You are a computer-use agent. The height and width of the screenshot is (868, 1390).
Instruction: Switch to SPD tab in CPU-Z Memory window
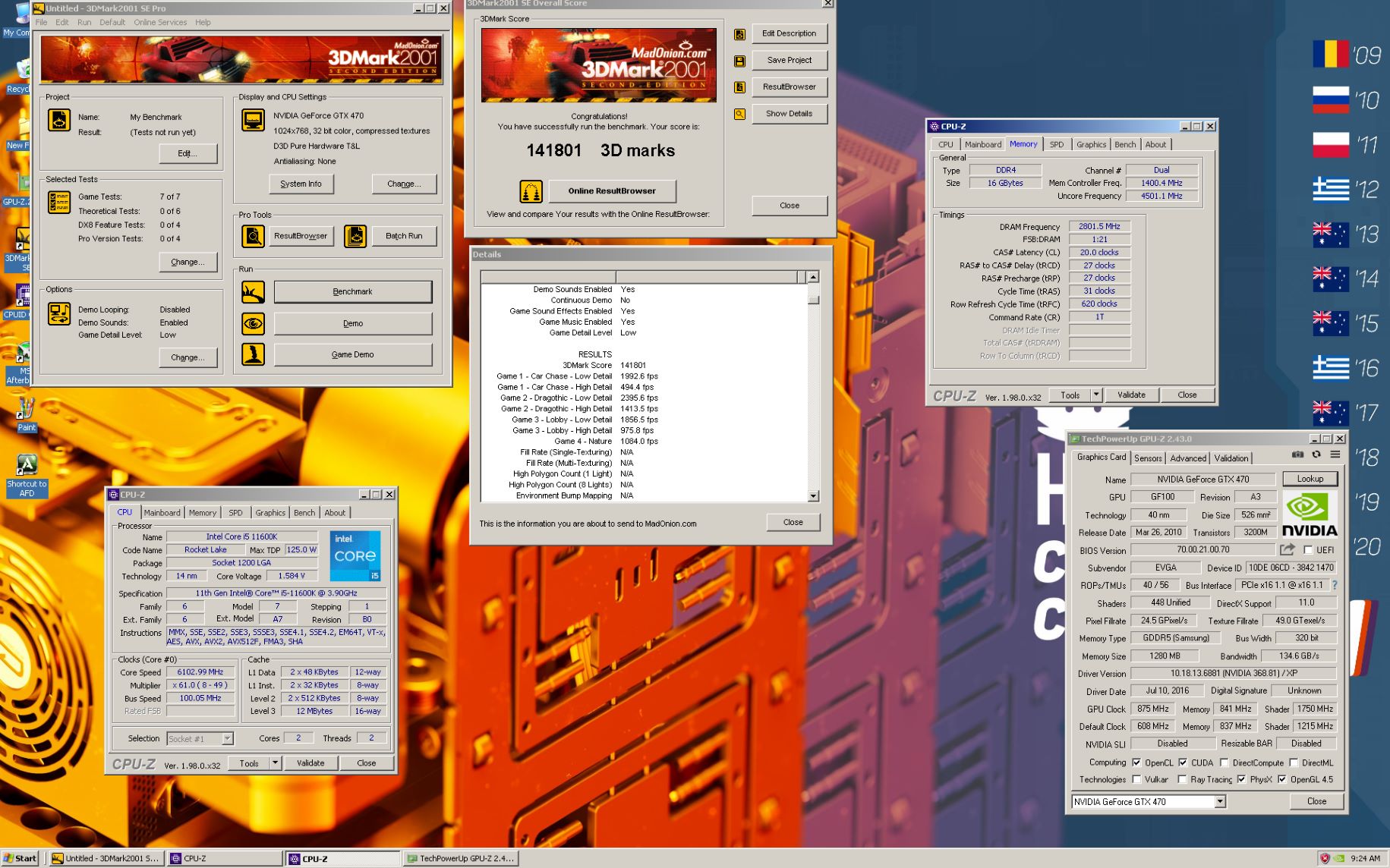tap(1056, 144)
